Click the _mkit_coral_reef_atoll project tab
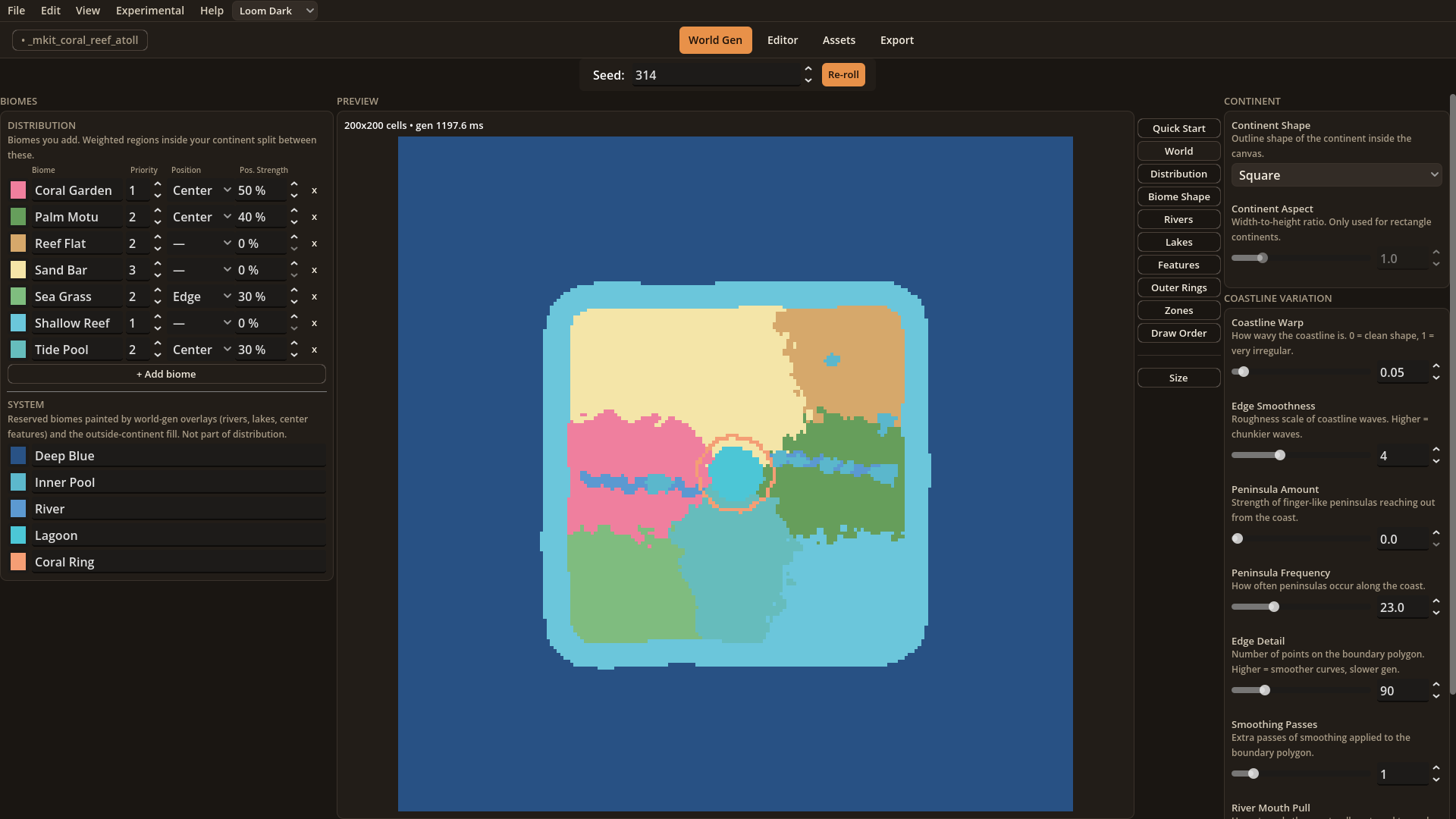This screenshot has width=1456, height=819. [x=80, y=40]
